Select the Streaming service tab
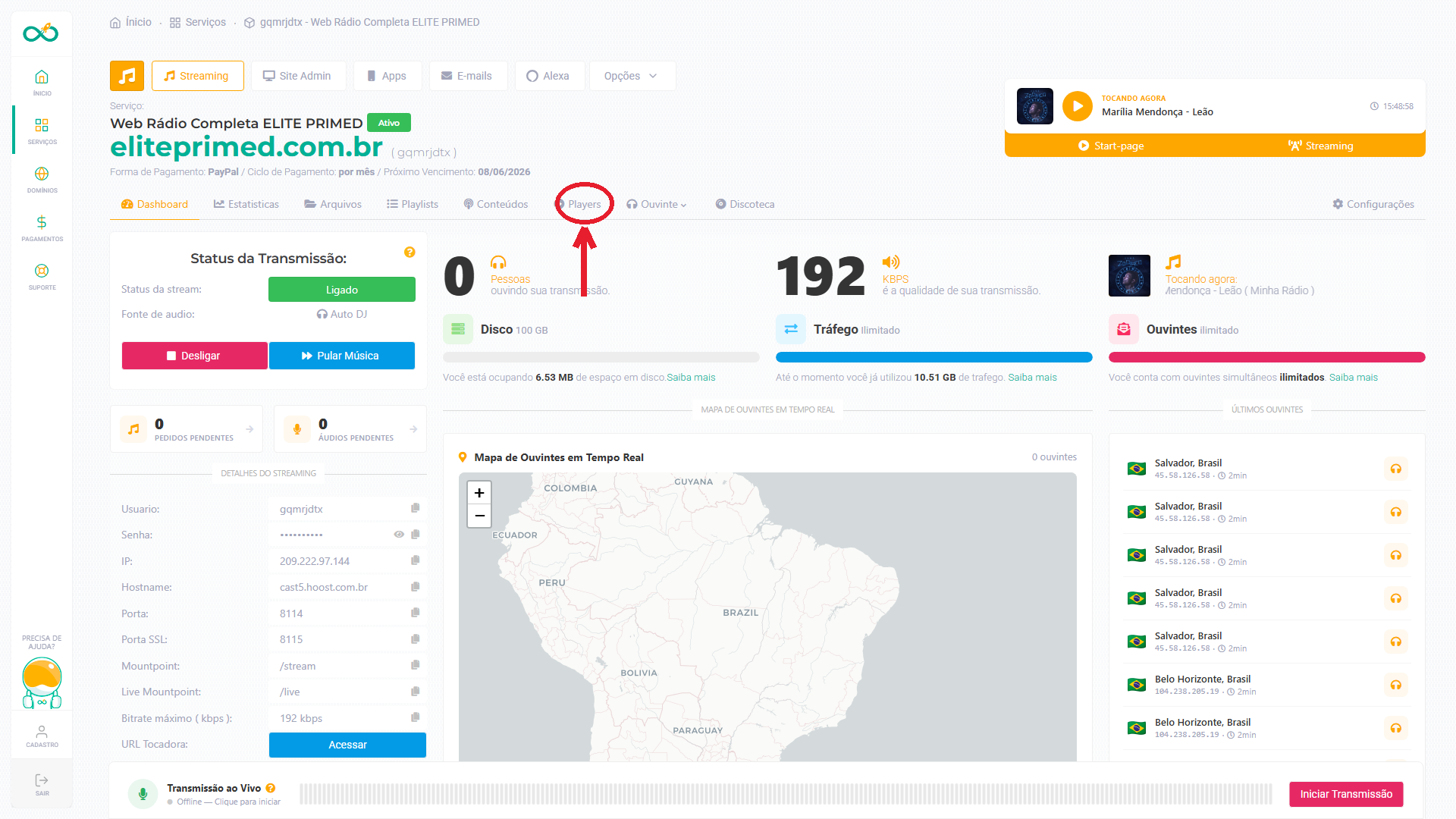 click(197, 76)
